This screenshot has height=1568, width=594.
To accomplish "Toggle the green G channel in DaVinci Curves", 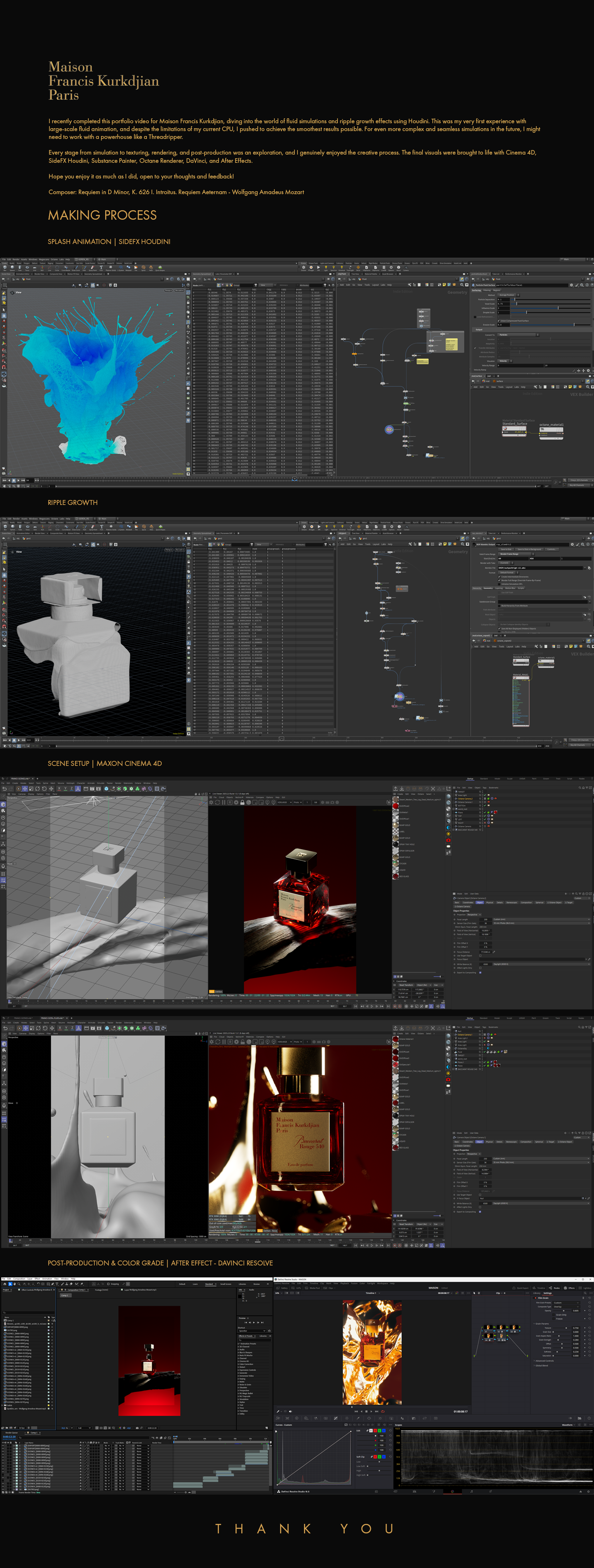I will click(379, 1431).
